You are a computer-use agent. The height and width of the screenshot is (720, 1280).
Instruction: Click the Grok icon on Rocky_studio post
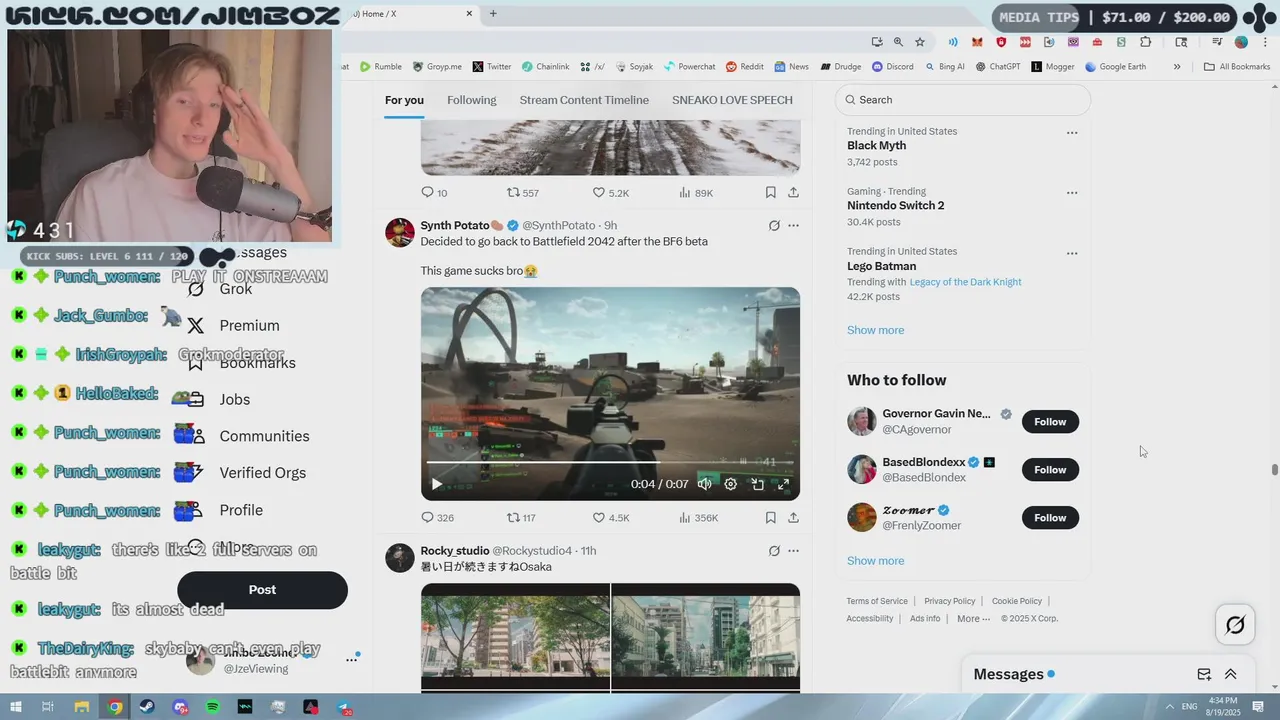pyautogui.click(x=774, y=551)
